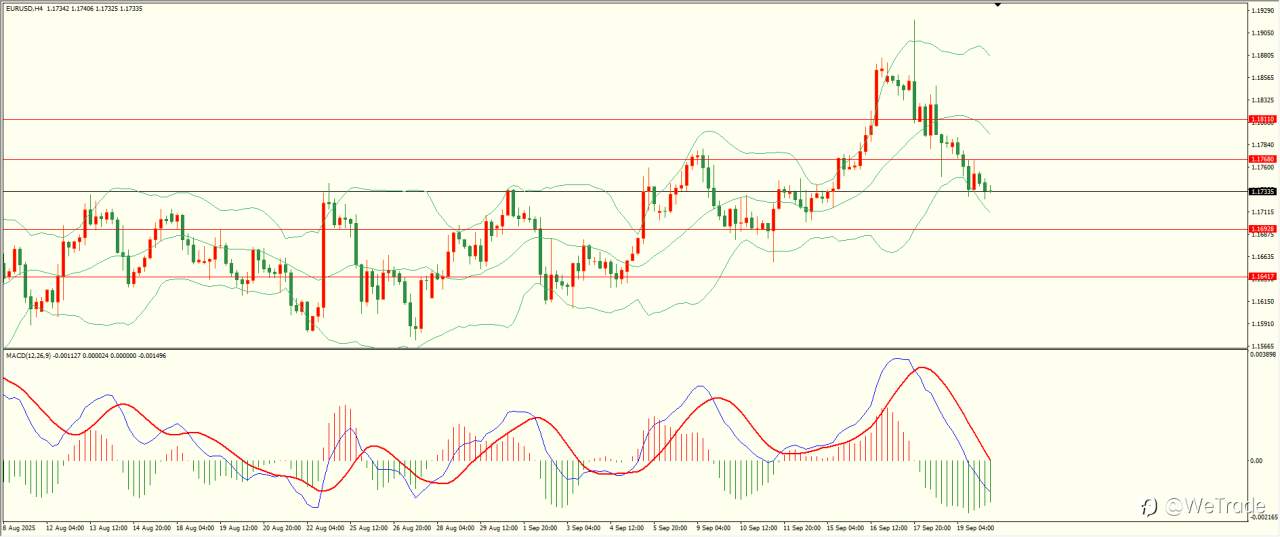
Task: Click the 1.16150 price axis value
Action: click(x=1263, y=301)
